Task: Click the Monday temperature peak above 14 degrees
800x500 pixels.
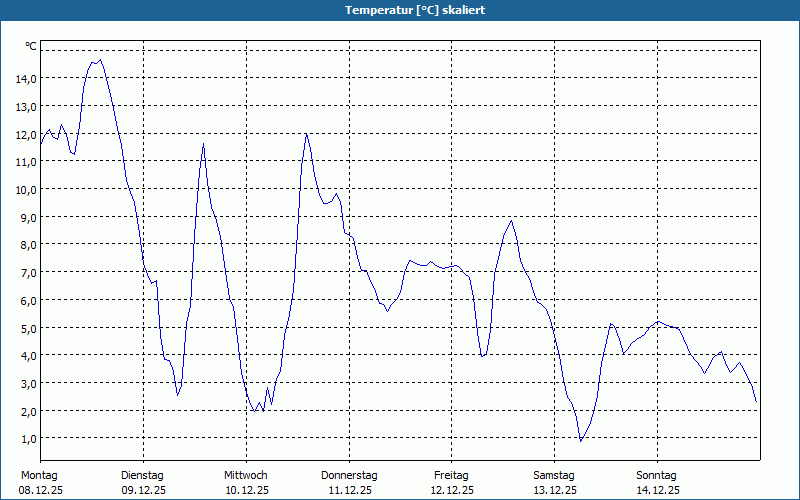Action: point(100,60)
